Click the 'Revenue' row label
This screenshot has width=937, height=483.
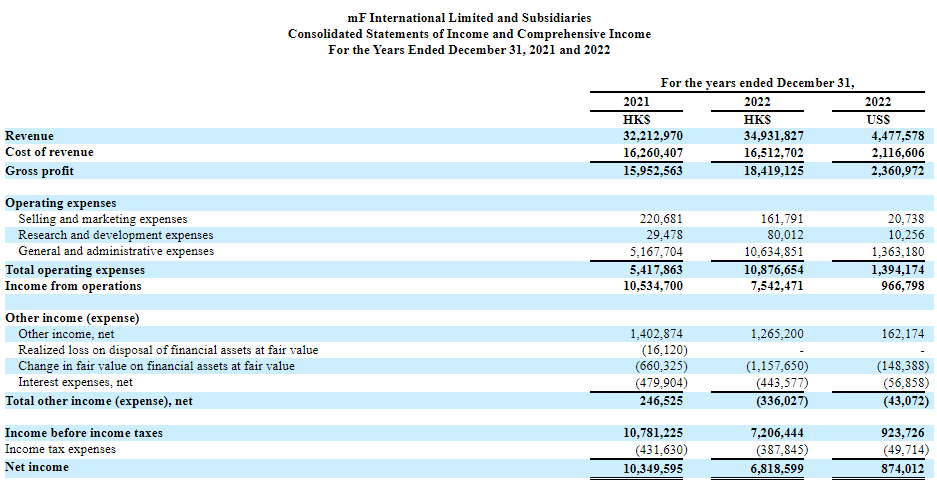point(29,136)
